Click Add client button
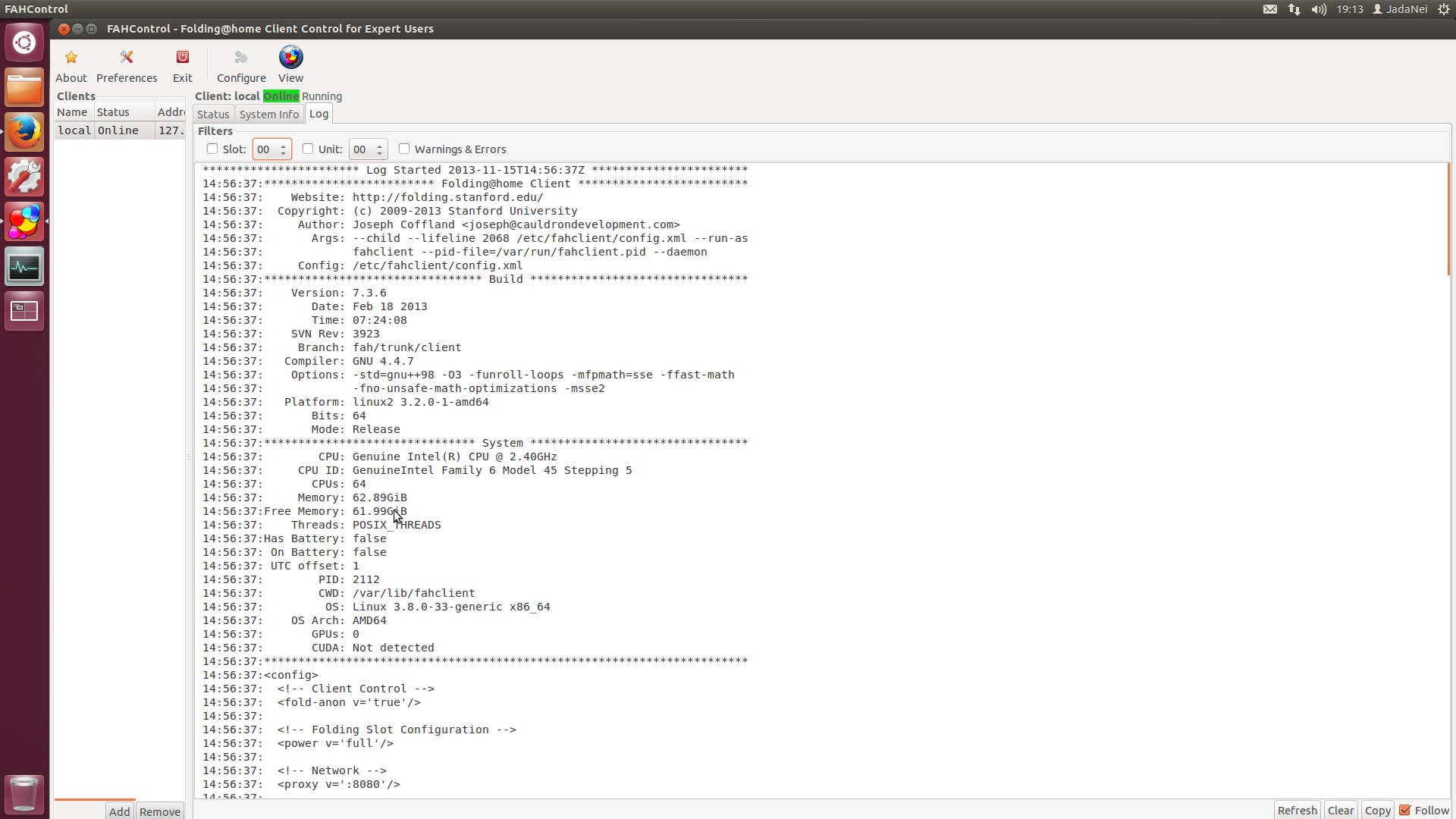1456x819 pixels. tap(120, 811)
